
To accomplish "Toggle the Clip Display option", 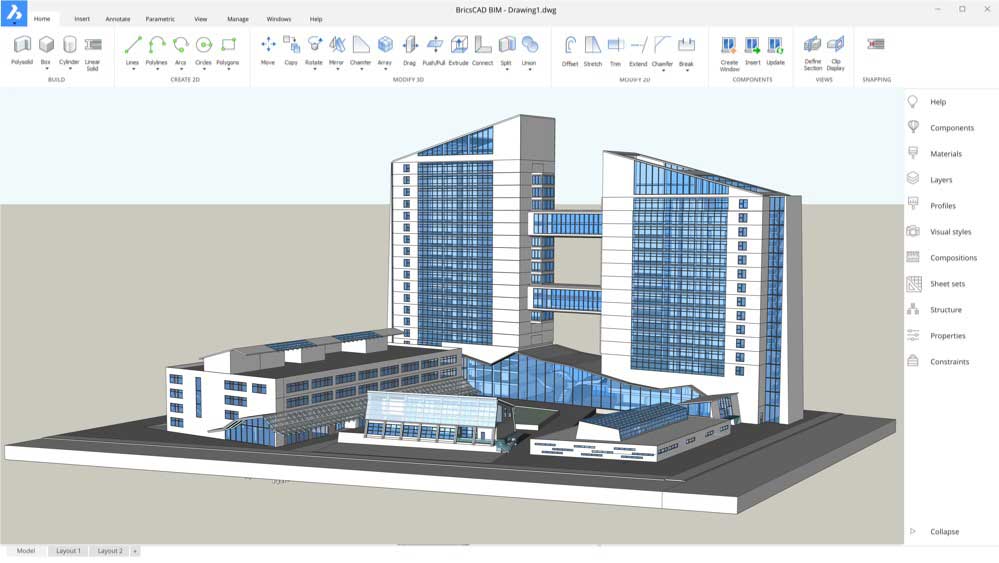I will 836,46.
